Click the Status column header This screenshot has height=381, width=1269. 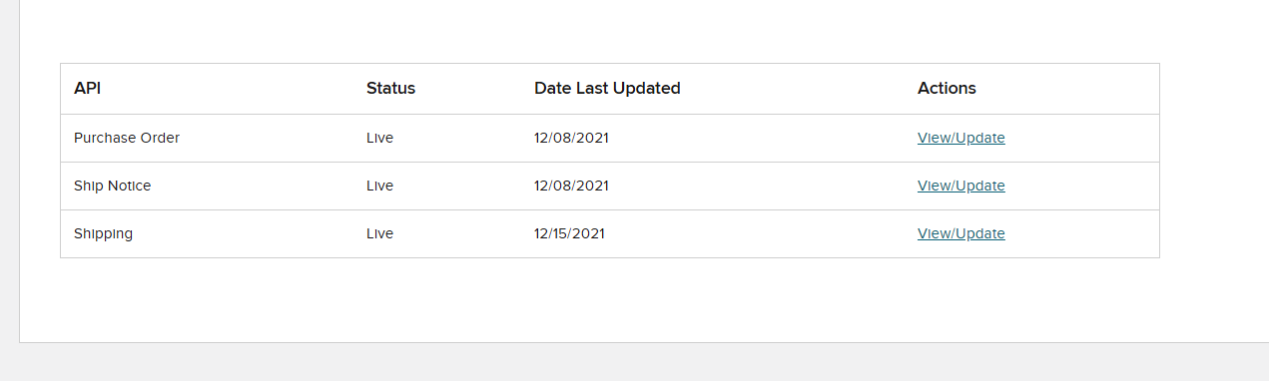[x=390, y=88]
